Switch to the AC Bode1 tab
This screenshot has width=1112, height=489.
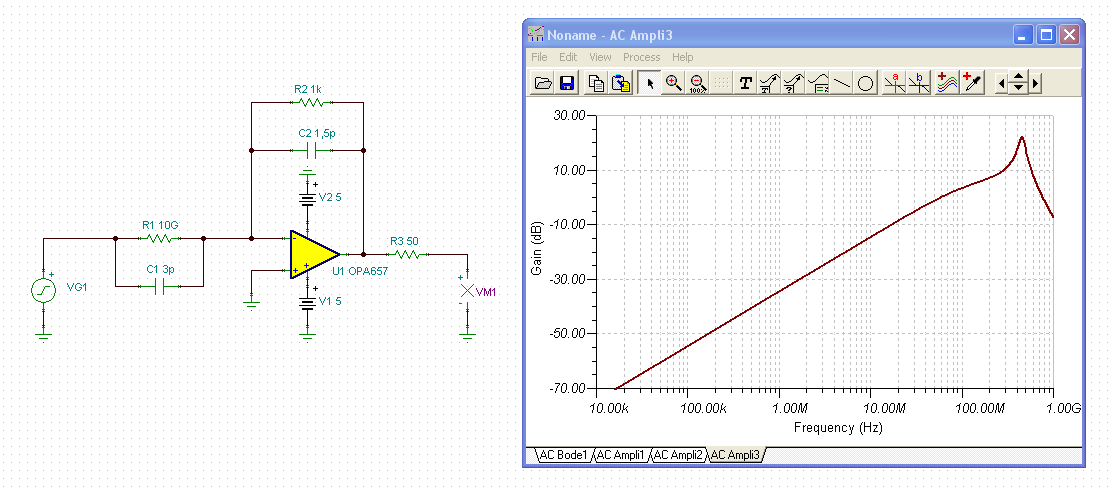[563, 455]
